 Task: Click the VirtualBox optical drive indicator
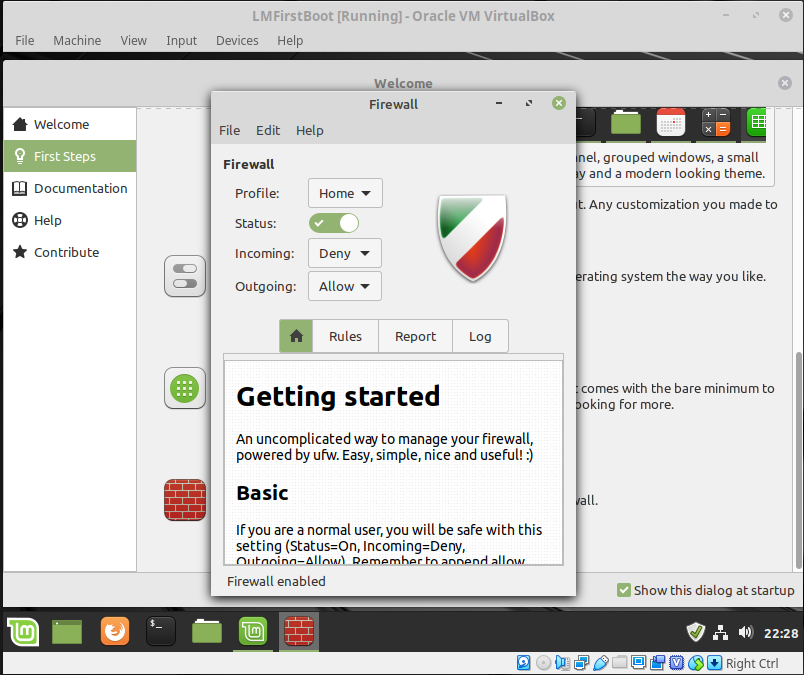coord(543,663)
